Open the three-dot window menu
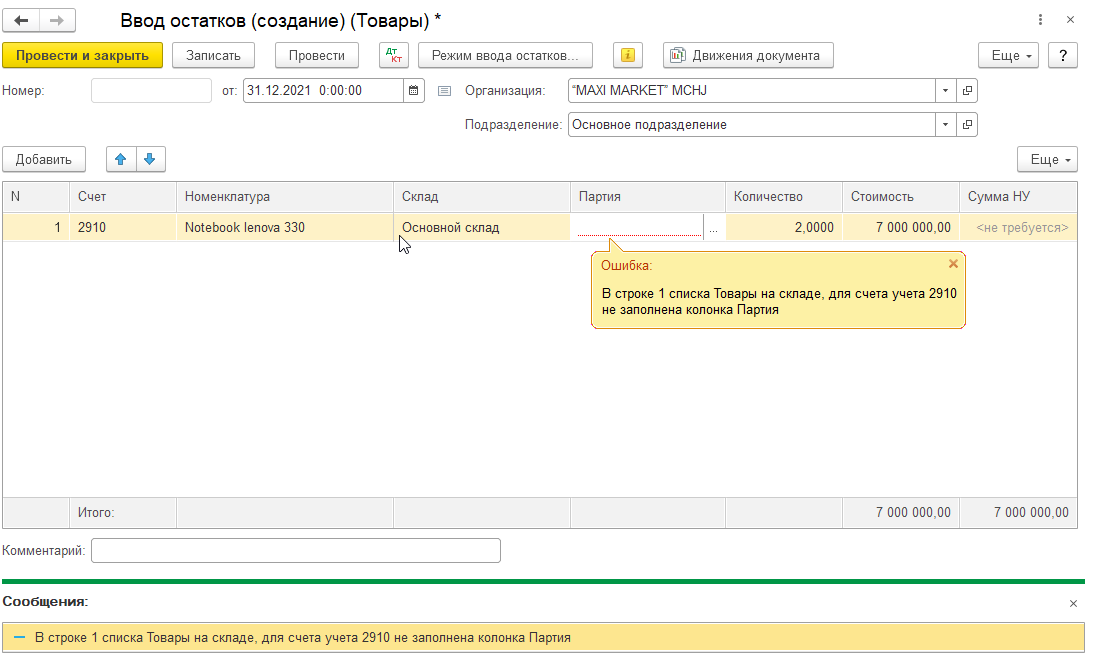 coord(1041,20)
